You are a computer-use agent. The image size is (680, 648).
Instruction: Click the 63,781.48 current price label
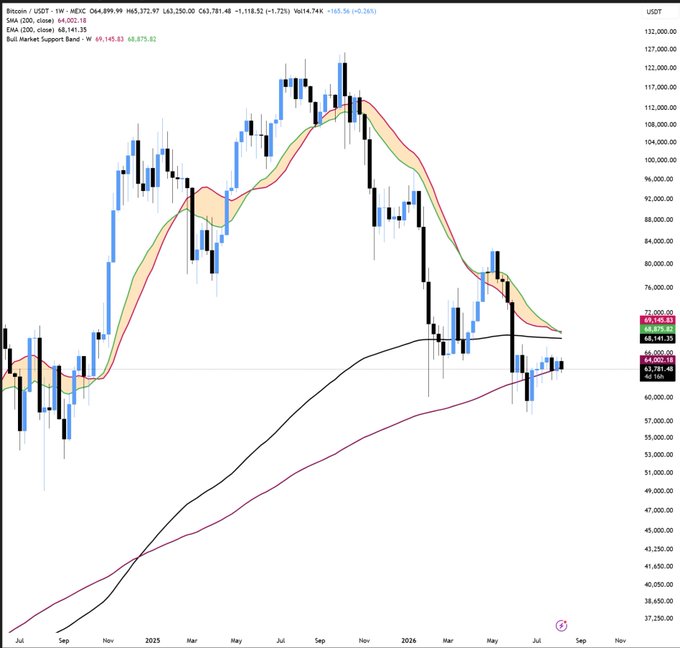tap(658, 369)
